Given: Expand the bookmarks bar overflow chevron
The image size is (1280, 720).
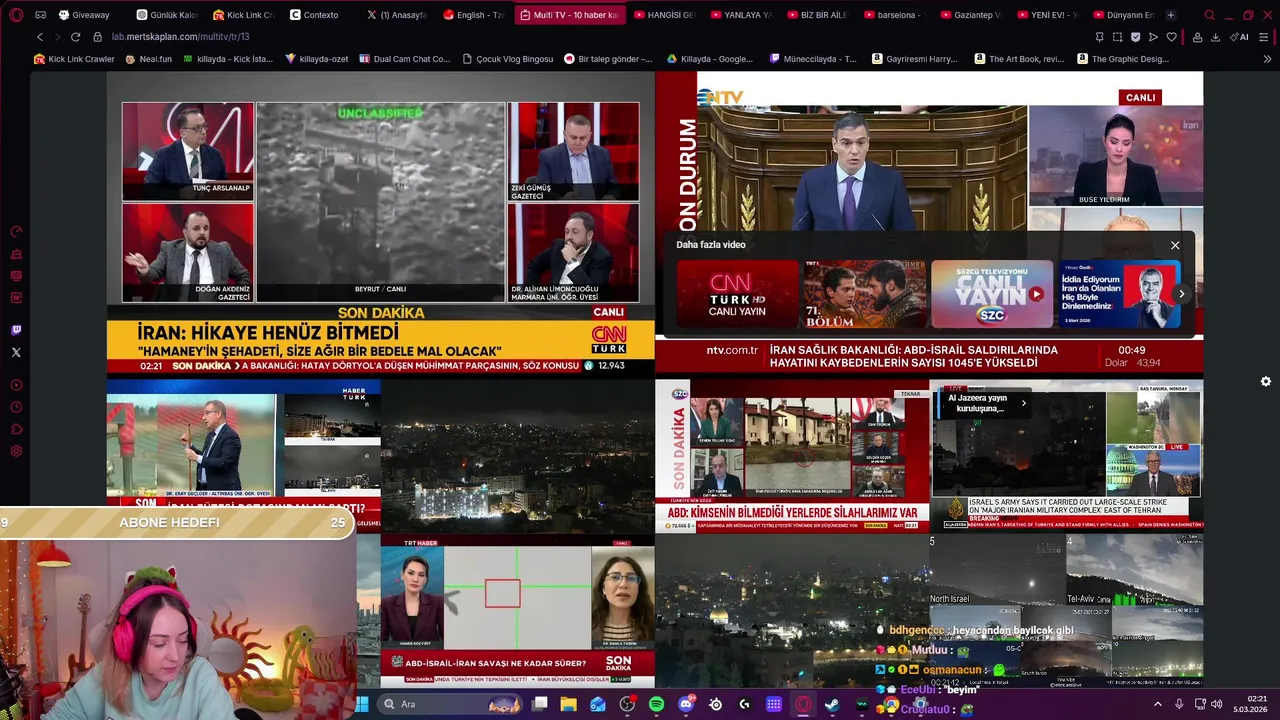Looking at the screenshot, I should pos(1268,59).
